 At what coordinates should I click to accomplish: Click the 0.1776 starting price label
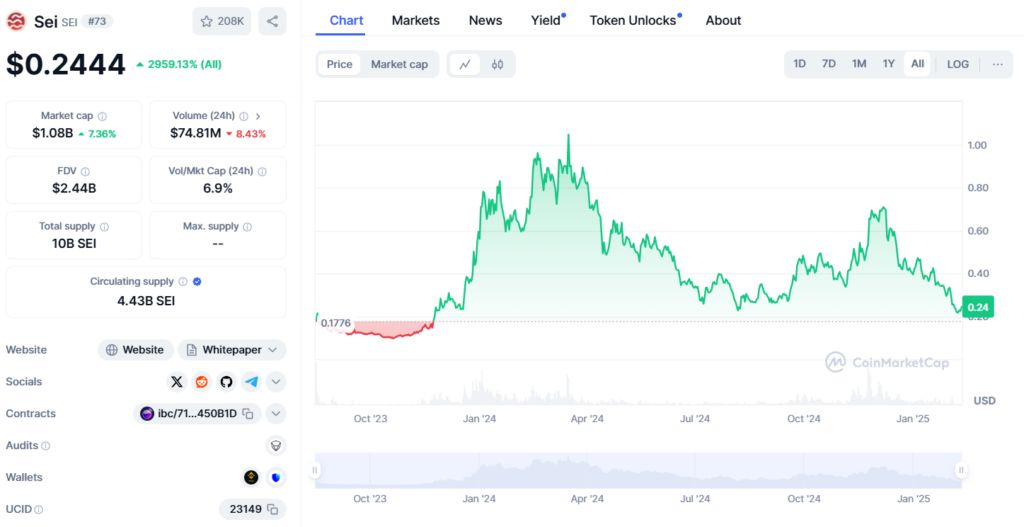pyautogui.click(x=336, y=323)
